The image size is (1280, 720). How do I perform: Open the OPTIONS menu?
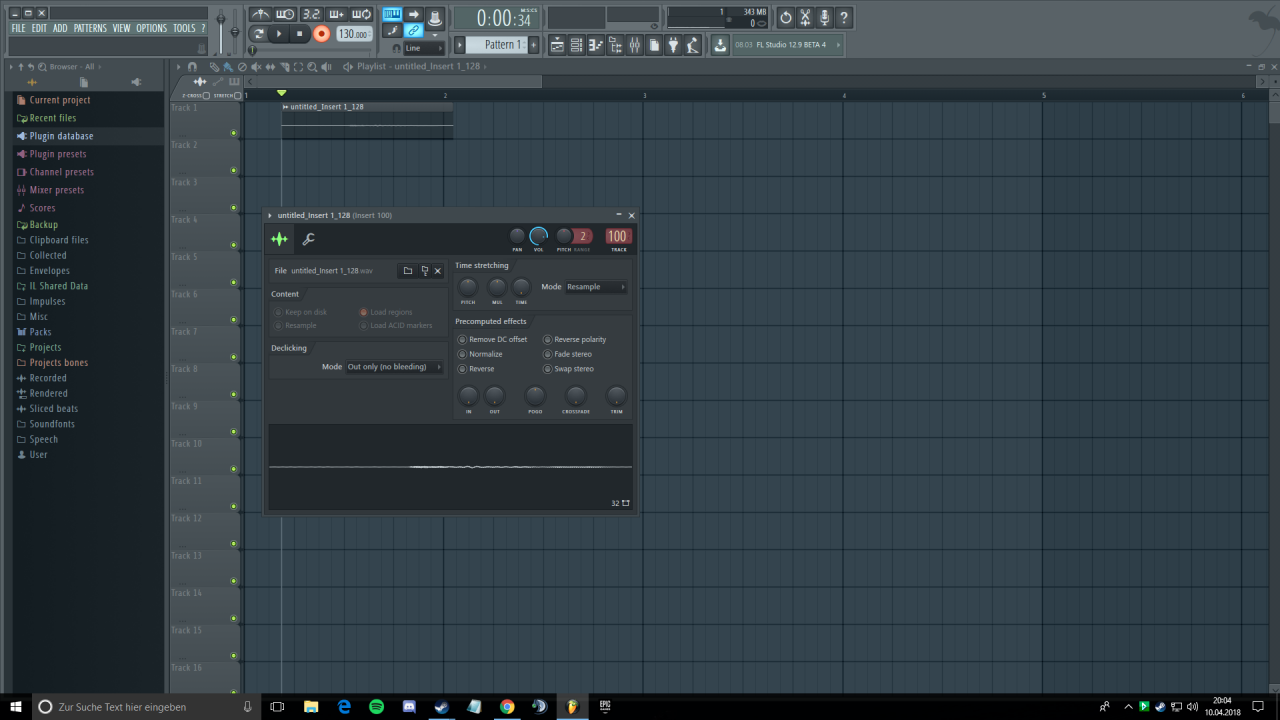tap(152, 28)
